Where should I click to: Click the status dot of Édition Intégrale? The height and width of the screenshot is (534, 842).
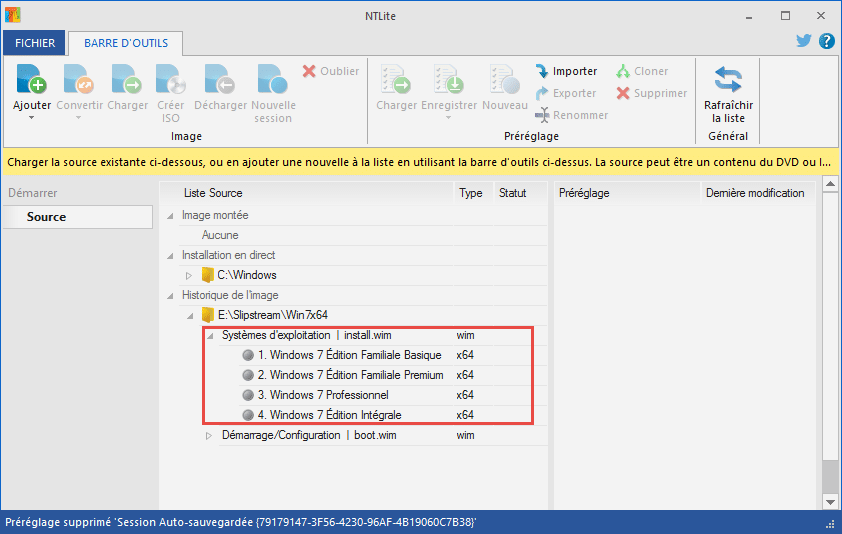[248, 415]
